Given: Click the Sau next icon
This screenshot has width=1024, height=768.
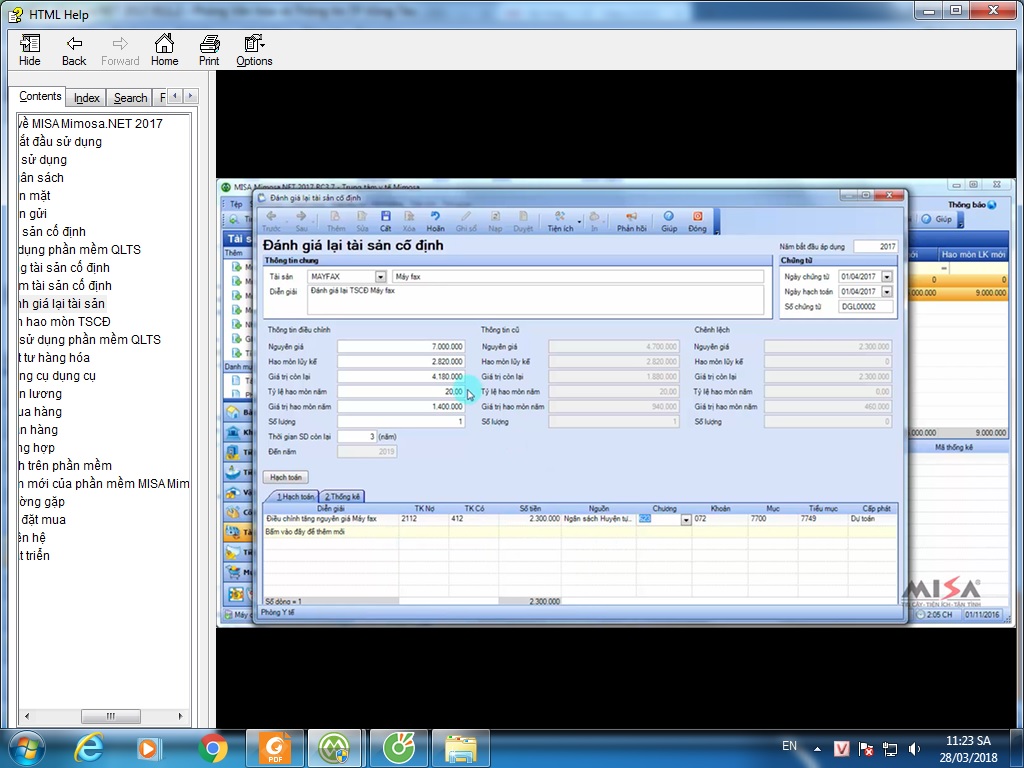Looking at the screenshot, I should click(301, 221).
